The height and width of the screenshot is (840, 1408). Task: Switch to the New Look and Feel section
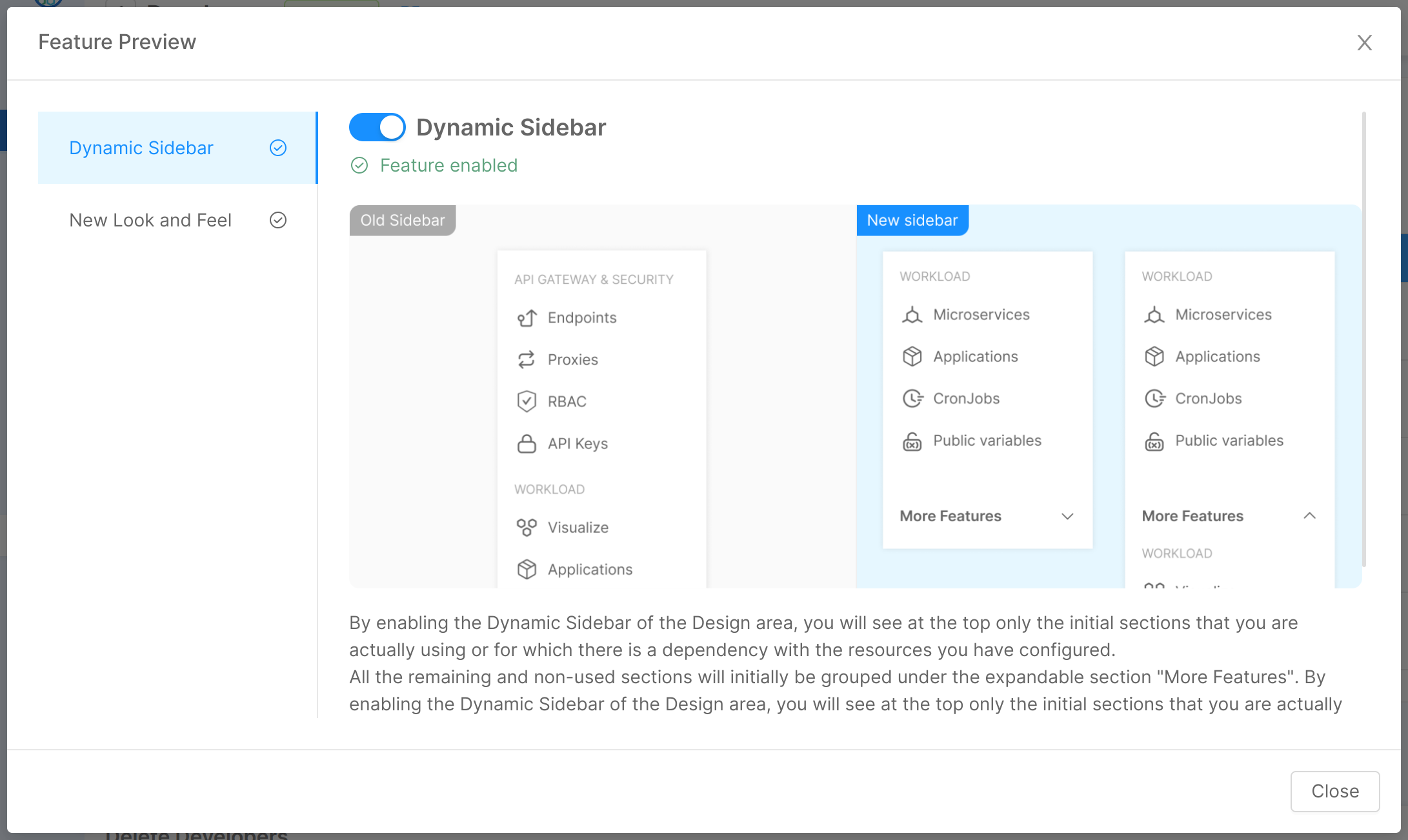pyautogui.click(x=150, y=220)
